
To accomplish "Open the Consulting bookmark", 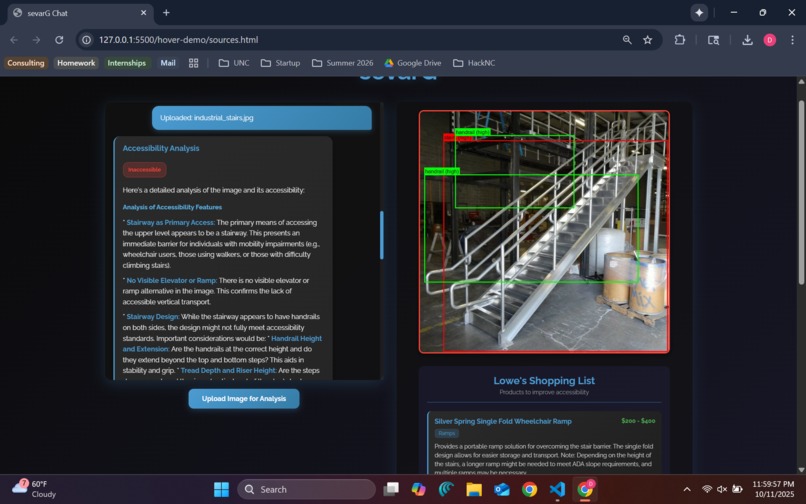I will click(26, 63).
